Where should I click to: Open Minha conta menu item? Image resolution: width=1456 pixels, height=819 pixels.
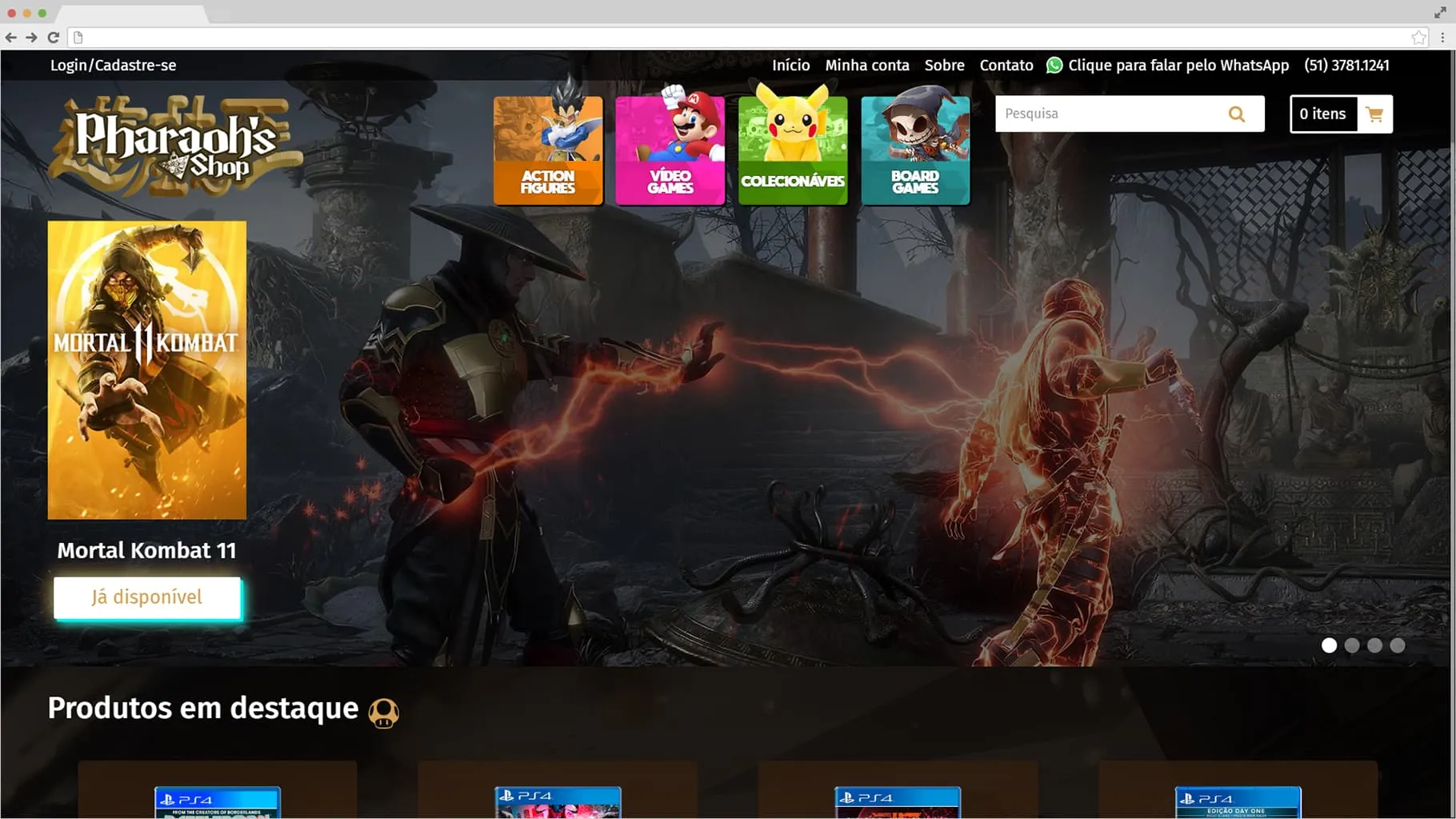click(x=867, y=66)
